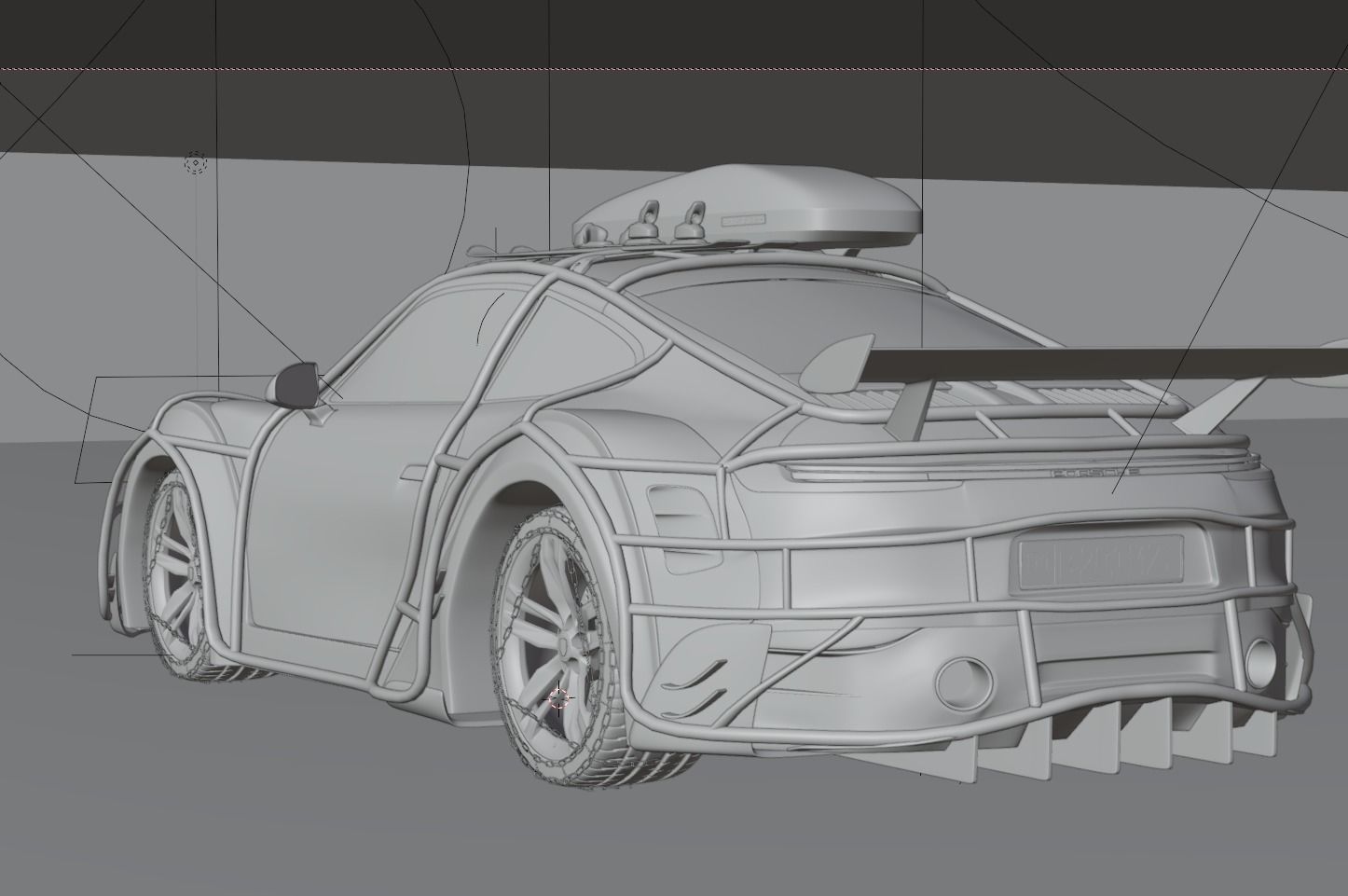Select the rear license plate
Image resolution: width=1348 pixels, height=896 pixels.
(1100, 562)
